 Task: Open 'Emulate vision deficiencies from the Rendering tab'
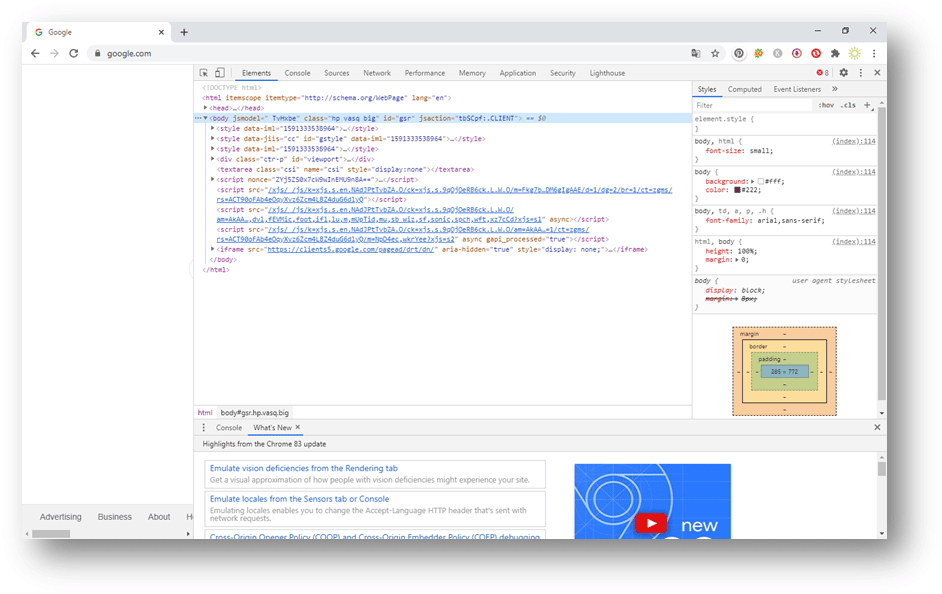[303, 468]
